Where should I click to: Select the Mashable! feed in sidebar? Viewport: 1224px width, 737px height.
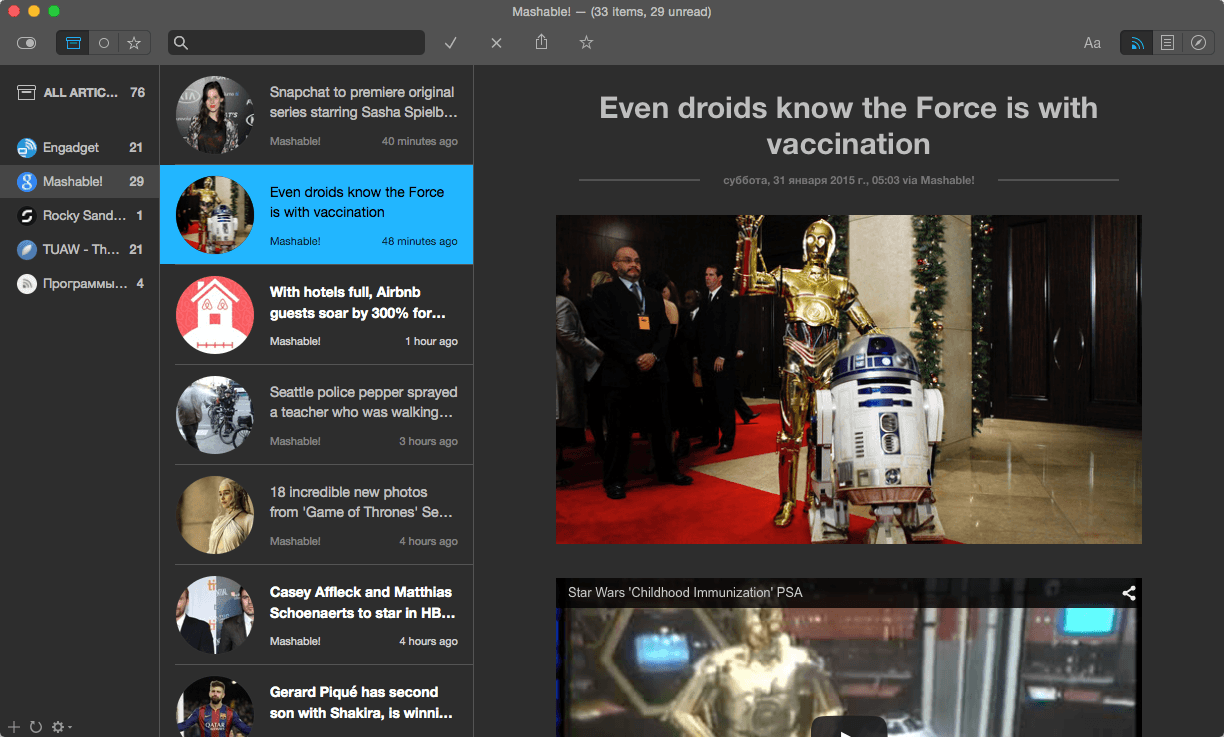[80, 182]
